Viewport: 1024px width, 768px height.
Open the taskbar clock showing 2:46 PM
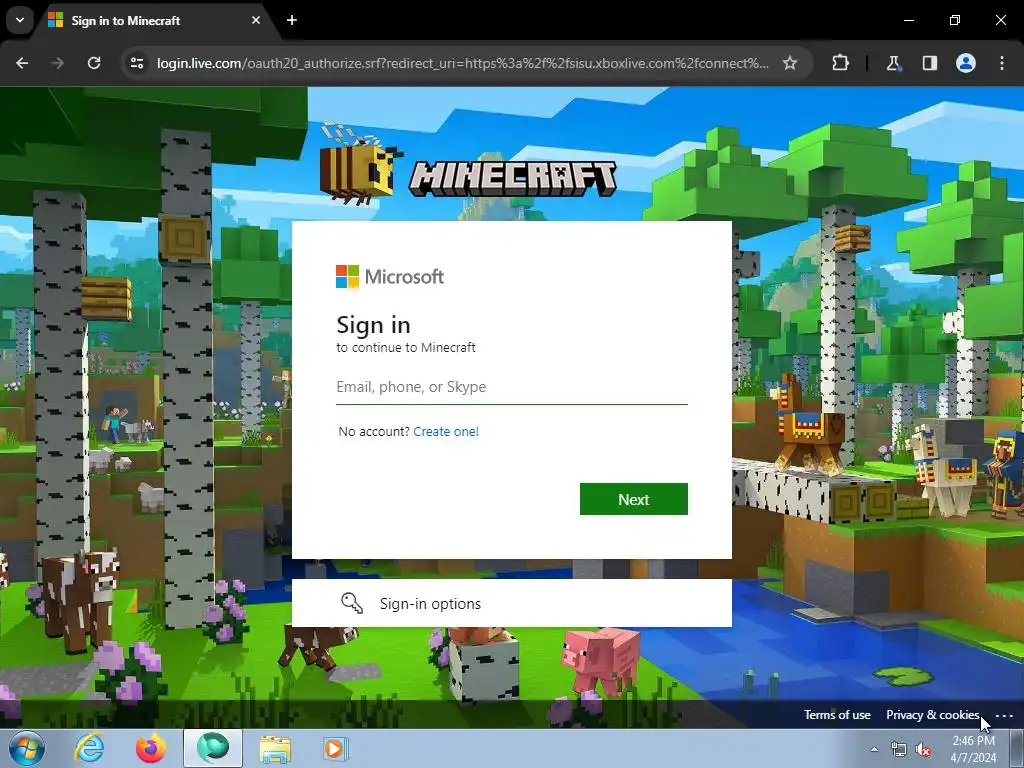973,749
